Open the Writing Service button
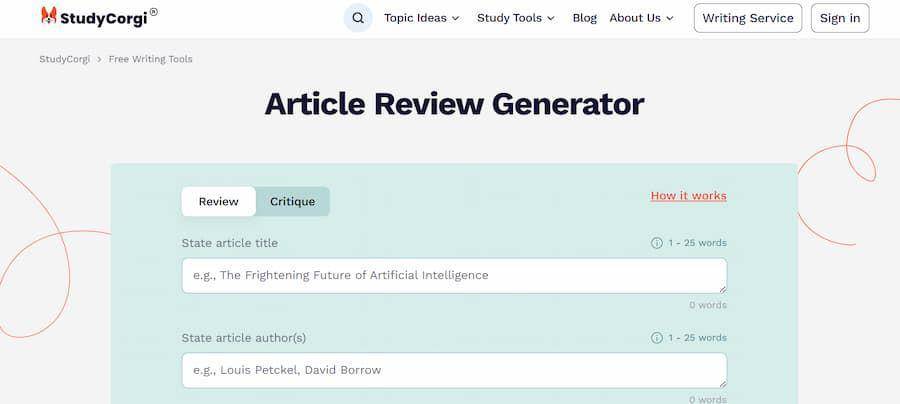 click(x=748, y=18)
